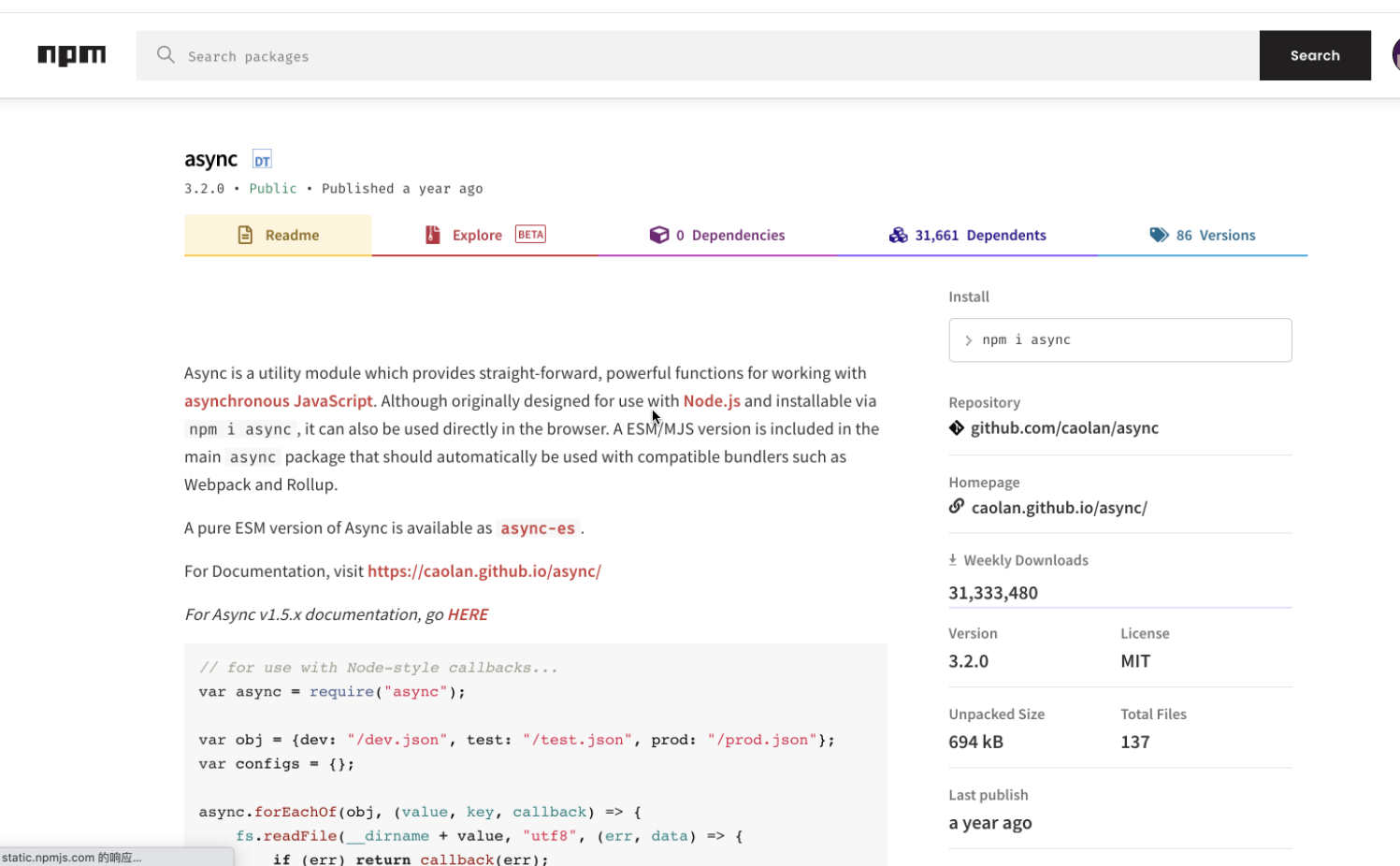Click the 694 kB unpacked size value
This screenshot has height=866, width=1400.
[x=975, y=742]
